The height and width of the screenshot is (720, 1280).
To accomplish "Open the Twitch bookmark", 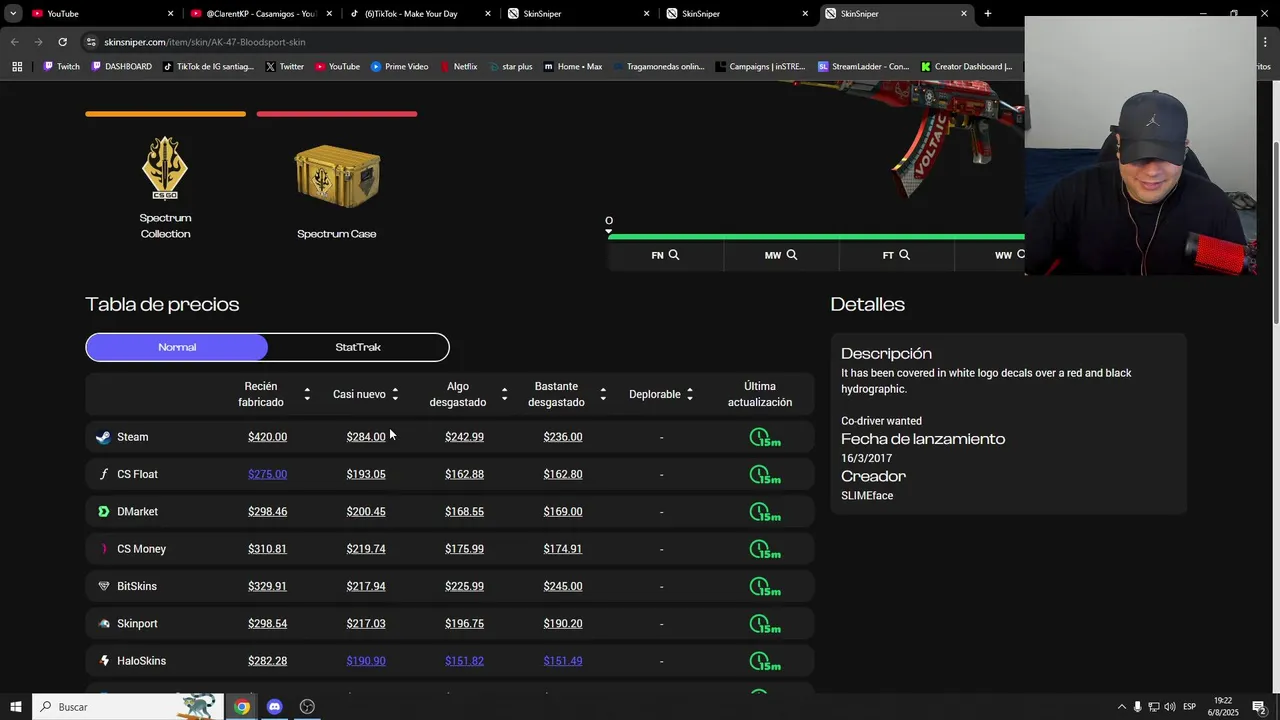I will pos(61,67).
